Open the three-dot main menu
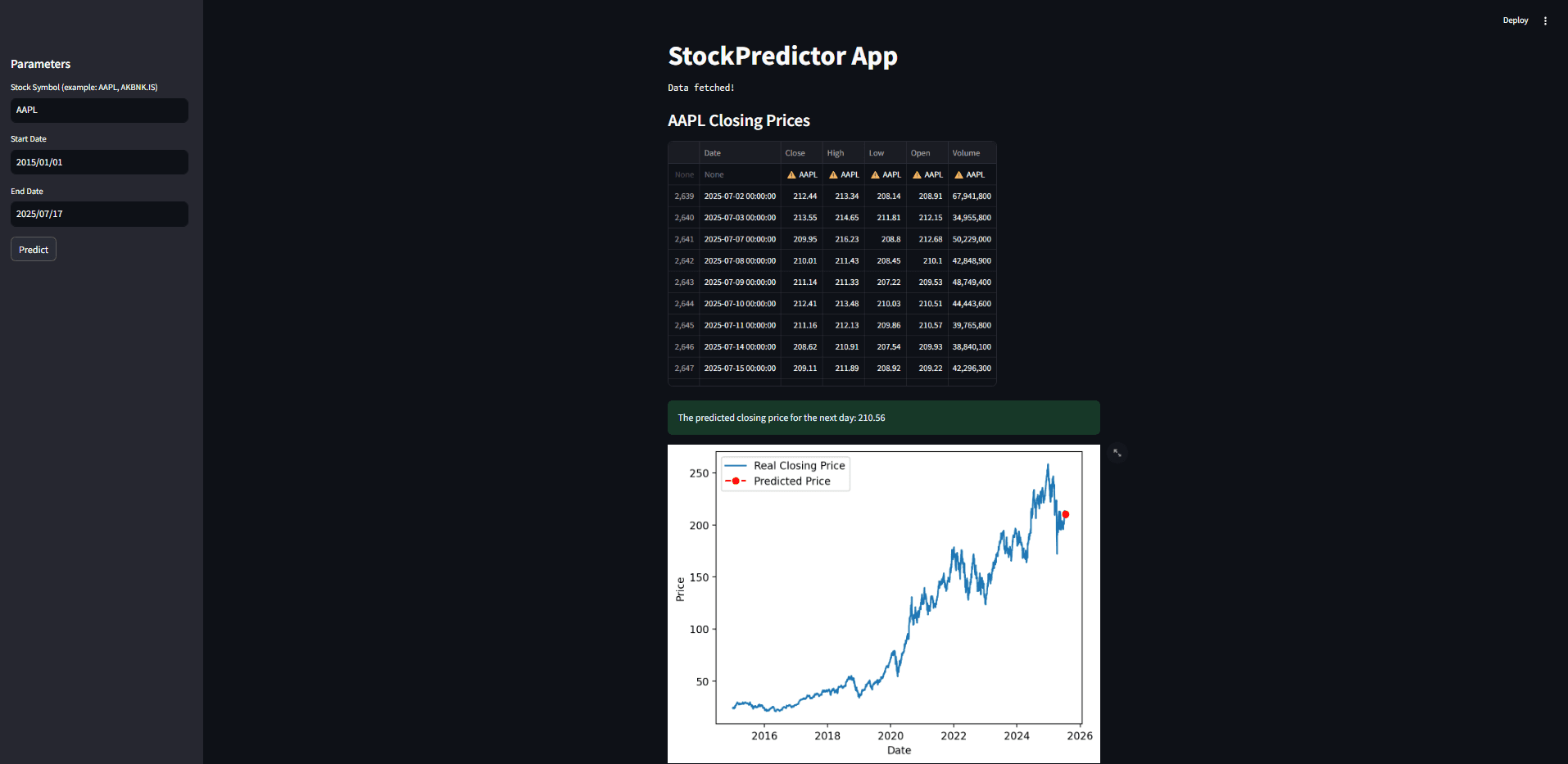The height and width of the screenshot is (764, 1568). pyautogui.click(x=1545, y=20)
